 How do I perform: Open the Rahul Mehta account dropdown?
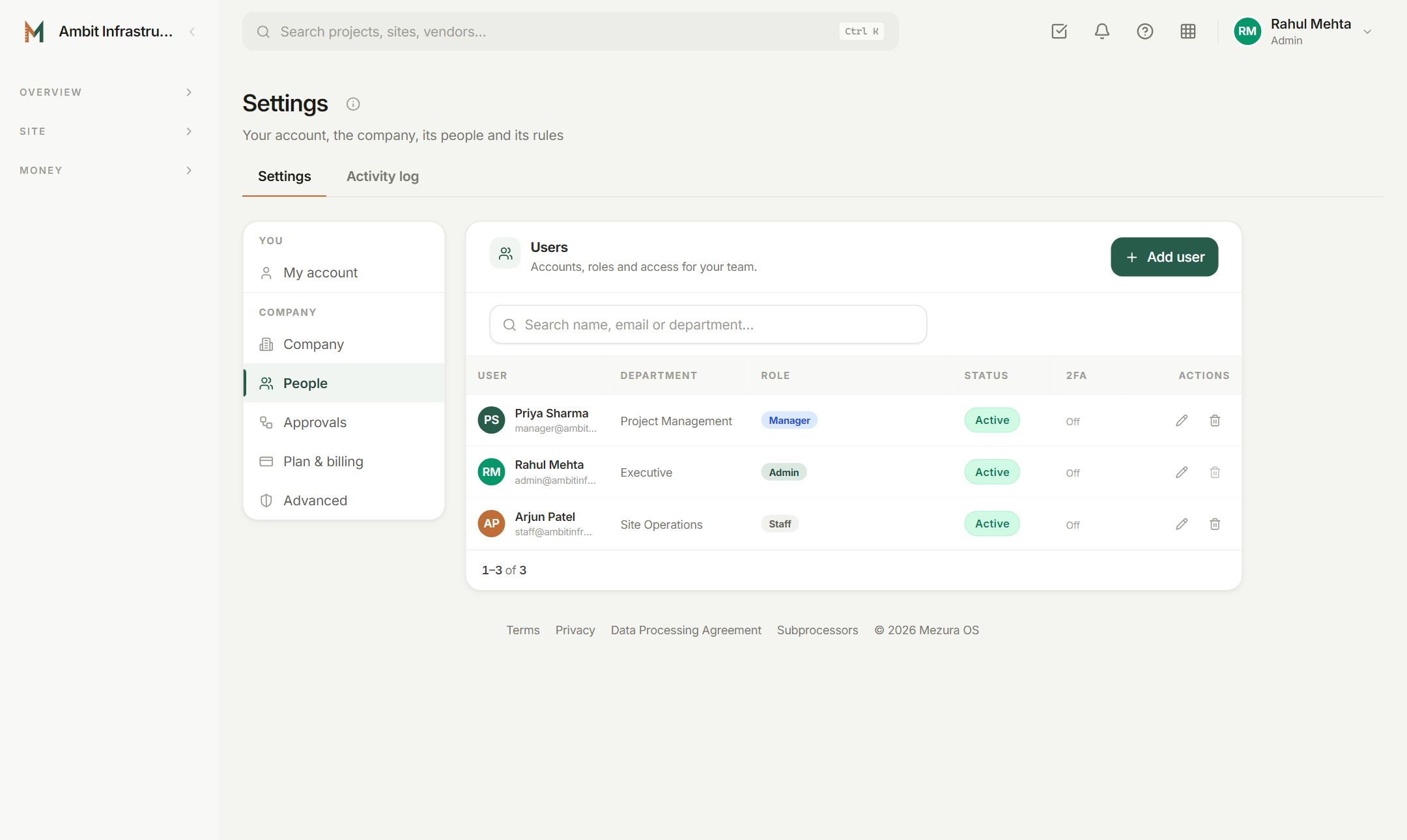click(1303, 31)
